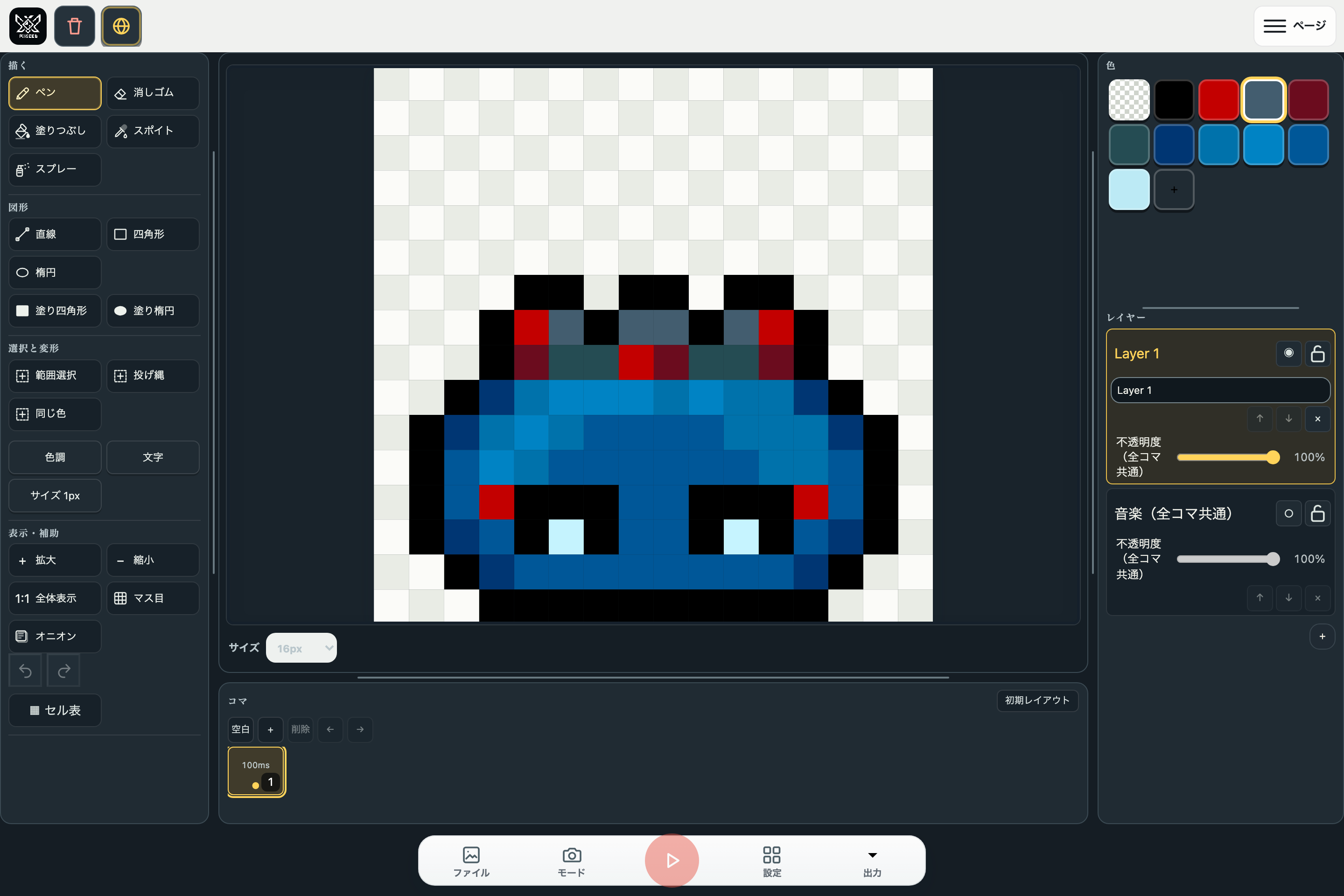The width and height of the screenshot is (1344, 896).
Task: Choose the 直線 line tool
Action: (55, 234)
